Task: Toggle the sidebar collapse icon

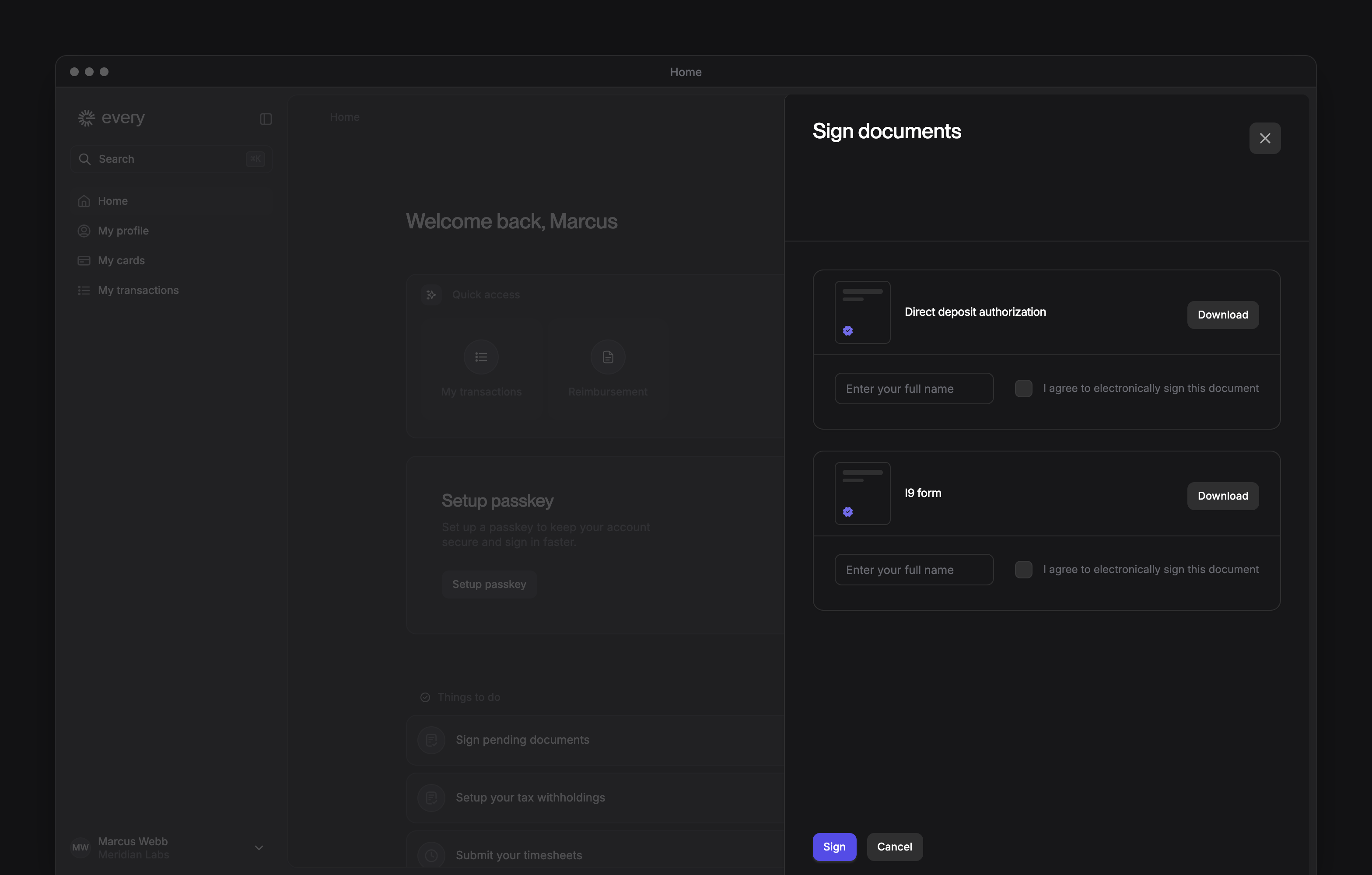Action: click(x=266, y=119)
